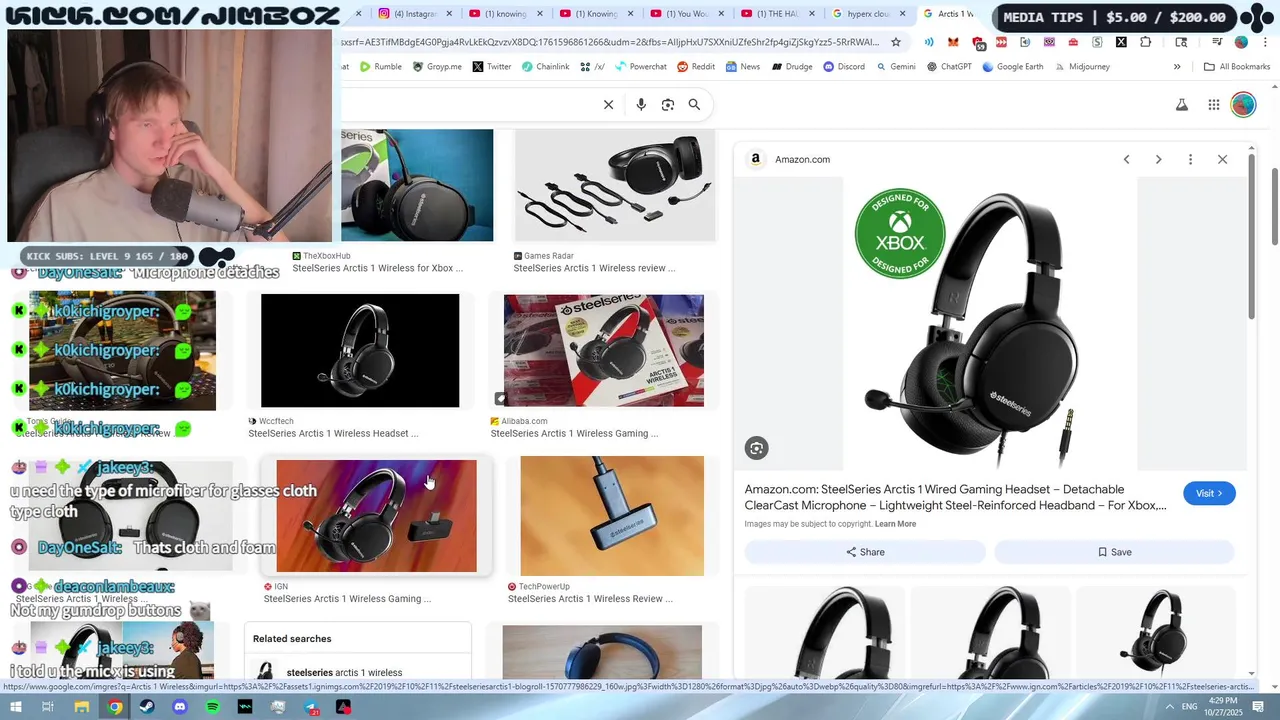Image resolution: width=1280 pixels, height=720 pixels.
Task: Open the News bookmark
Action: (743, 67)
